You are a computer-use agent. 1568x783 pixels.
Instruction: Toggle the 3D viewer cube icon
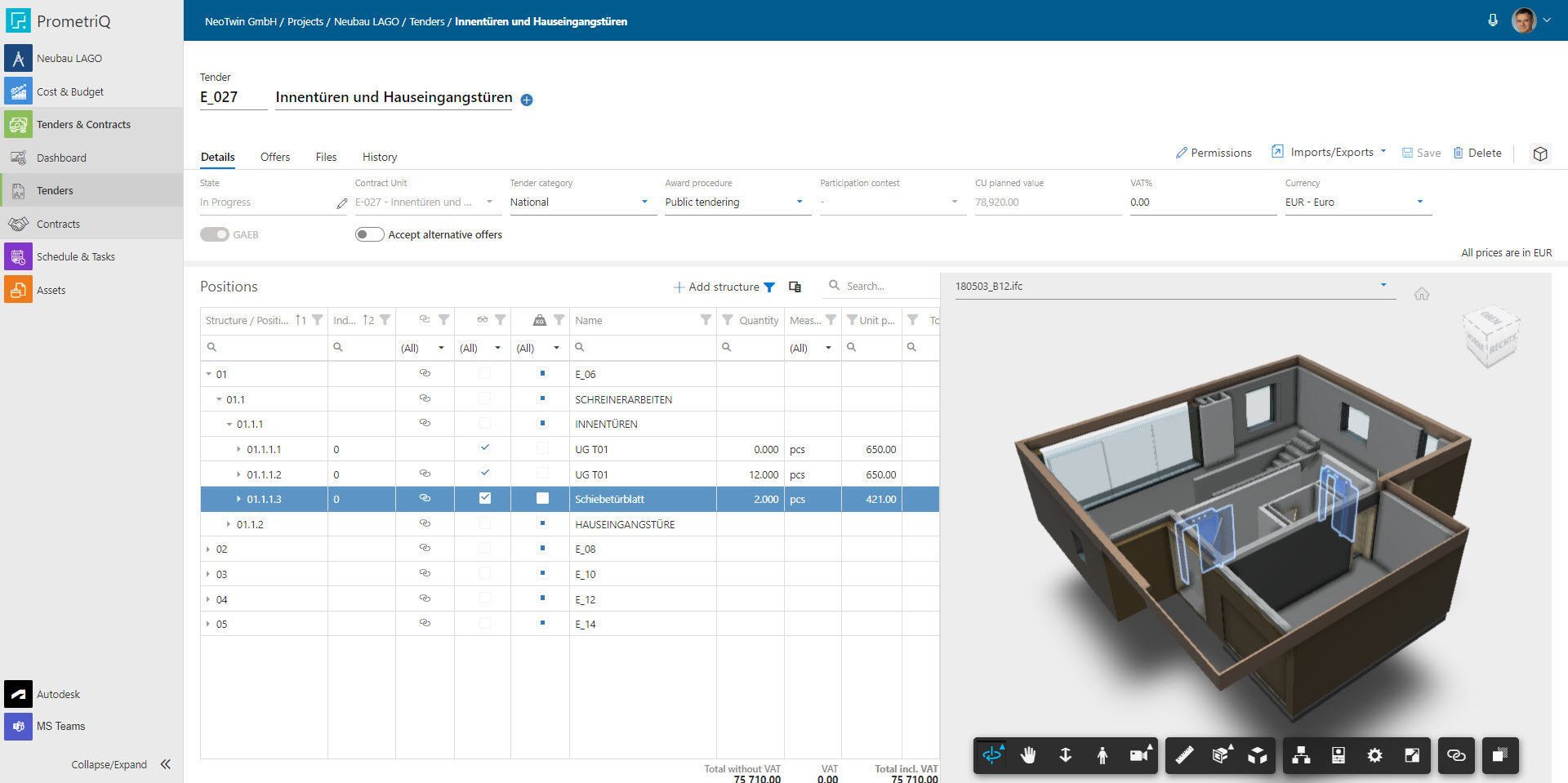(x=1539, y=153)
